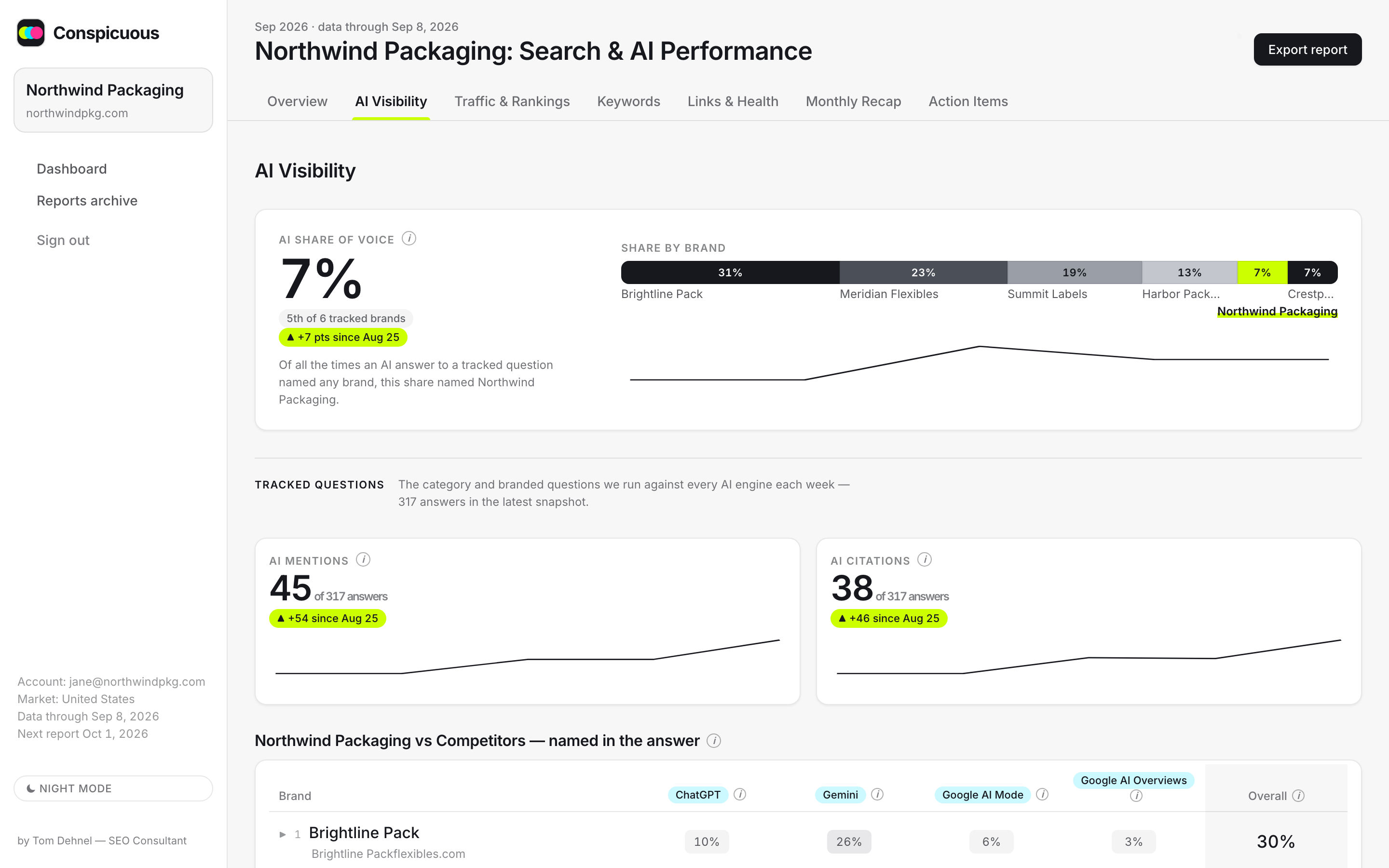
Task: Click the Google AI Overviews column chip
Action: click(x=1133, y=780)
